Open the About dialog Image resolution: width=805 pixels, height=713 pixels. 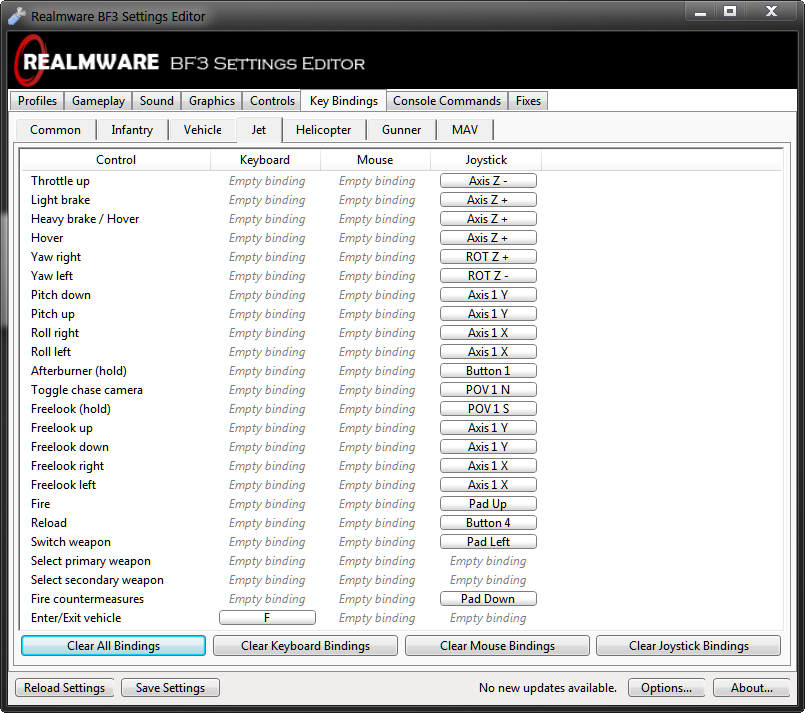click(752, 688)
